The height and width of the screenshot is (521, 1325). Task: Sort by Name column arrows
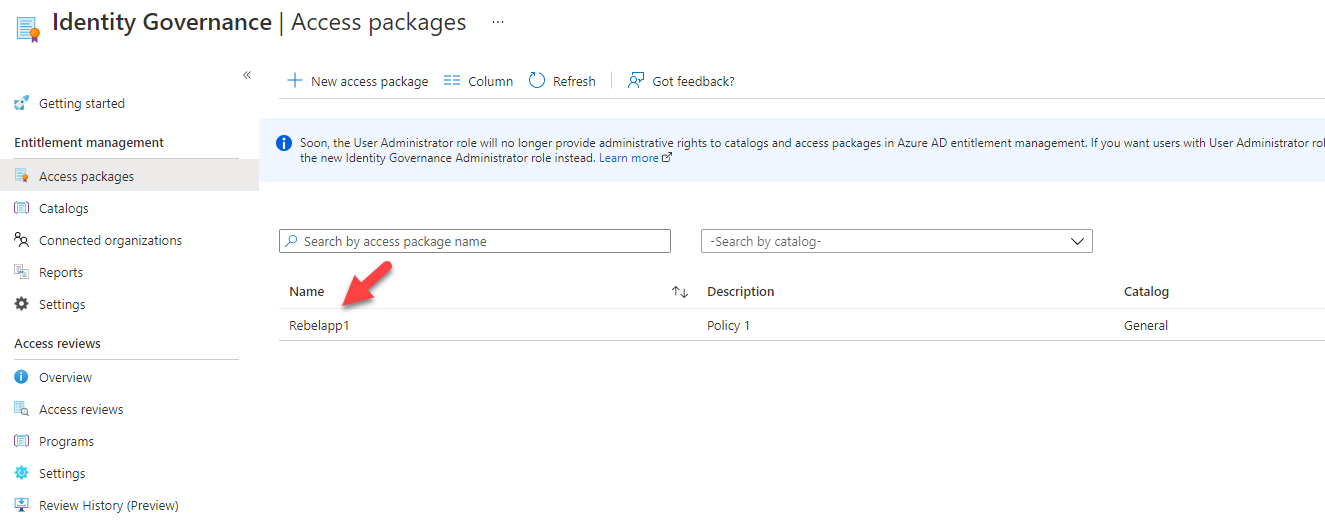(680, 292)
